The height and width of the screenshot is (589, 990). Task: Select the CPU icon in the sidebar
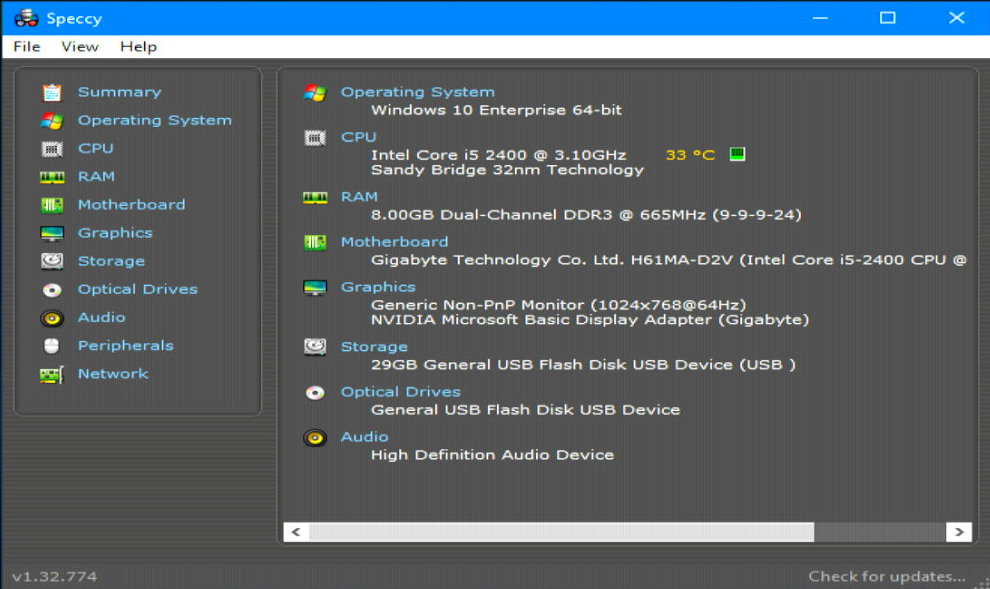click(50, 148)
